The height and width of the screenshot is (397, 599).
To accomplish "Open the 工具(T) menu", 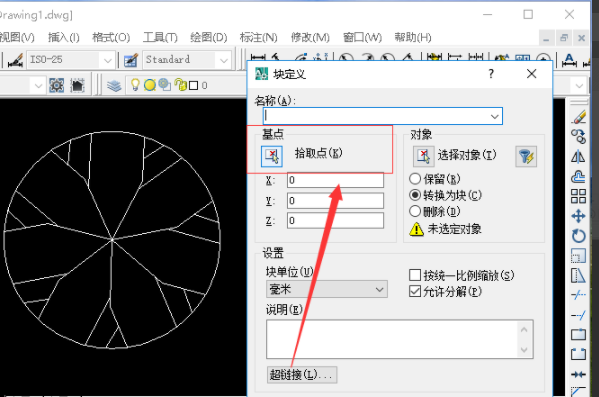I will point(160,37).
